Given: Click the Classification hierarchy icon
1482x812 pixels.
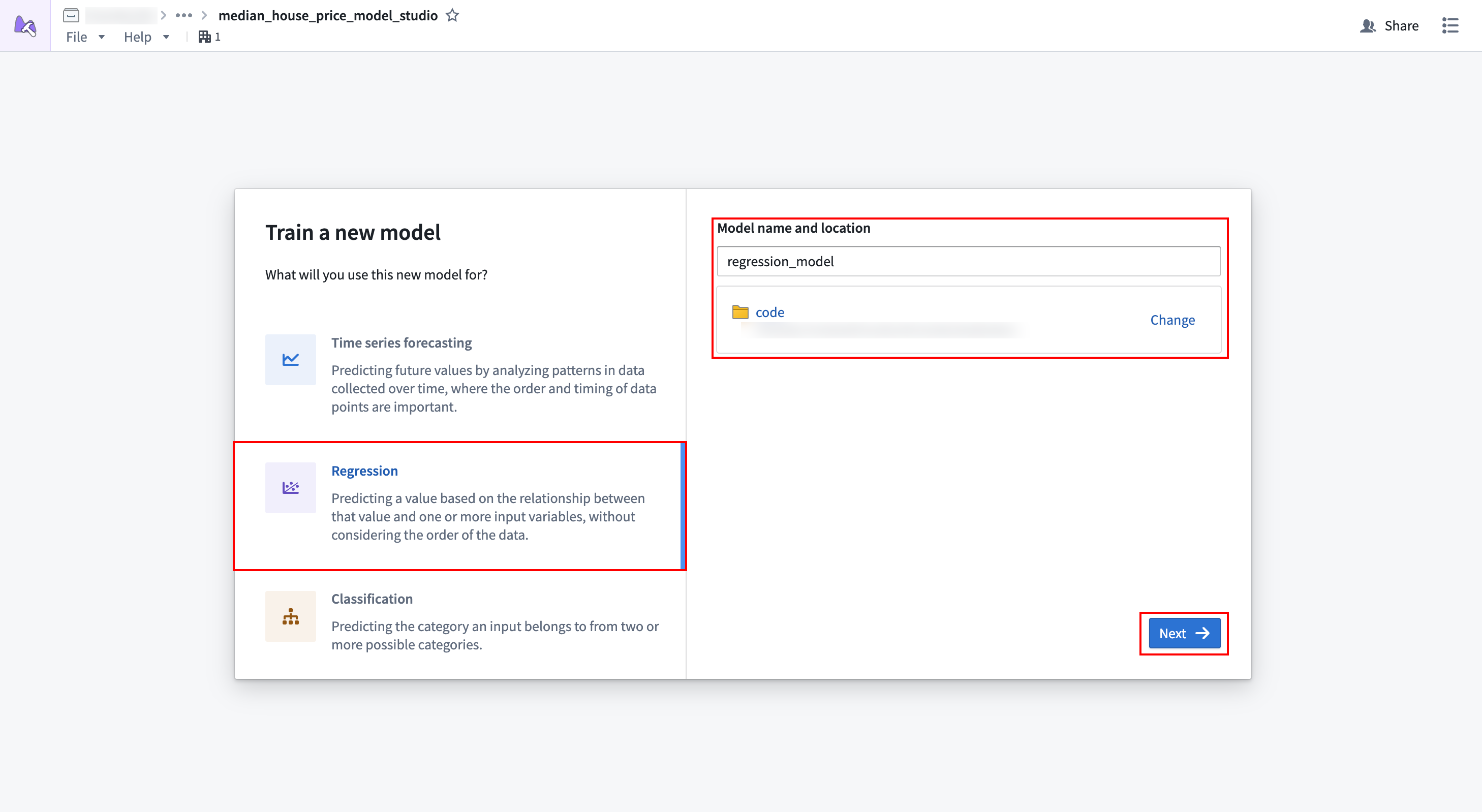Looking at the screenshot, I should 291,615.
